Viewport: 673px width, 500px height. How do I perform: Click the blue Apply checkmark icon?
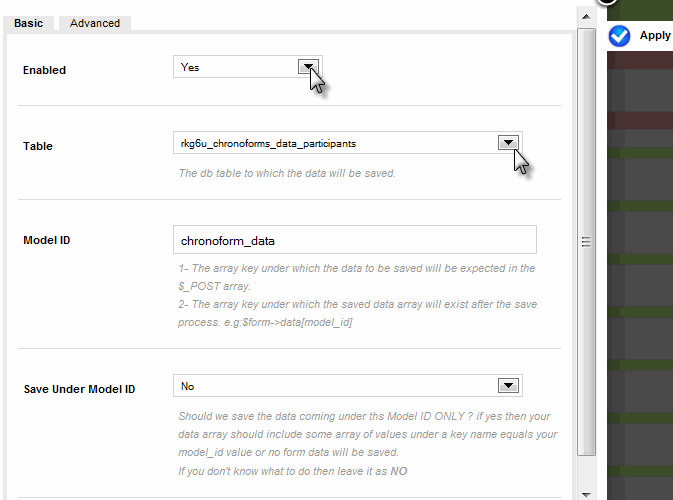619,36
